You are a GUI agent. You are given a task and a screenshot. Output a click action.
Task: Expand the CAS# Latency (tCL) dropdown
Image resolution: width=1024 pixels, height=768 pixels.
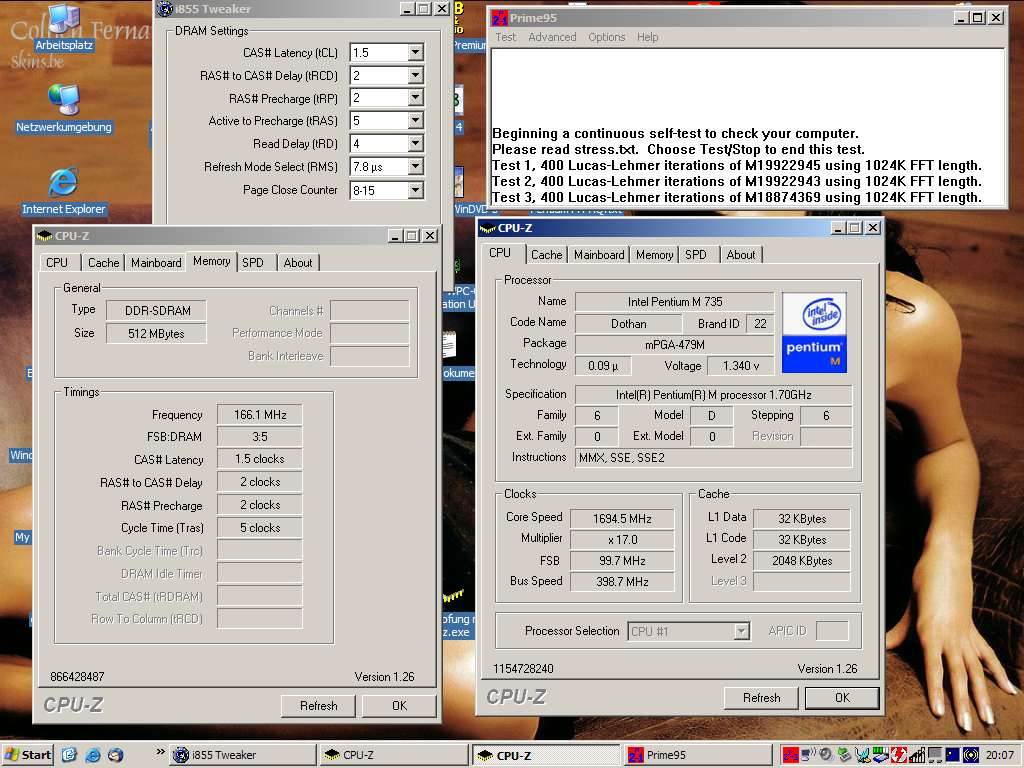[415, 52]
